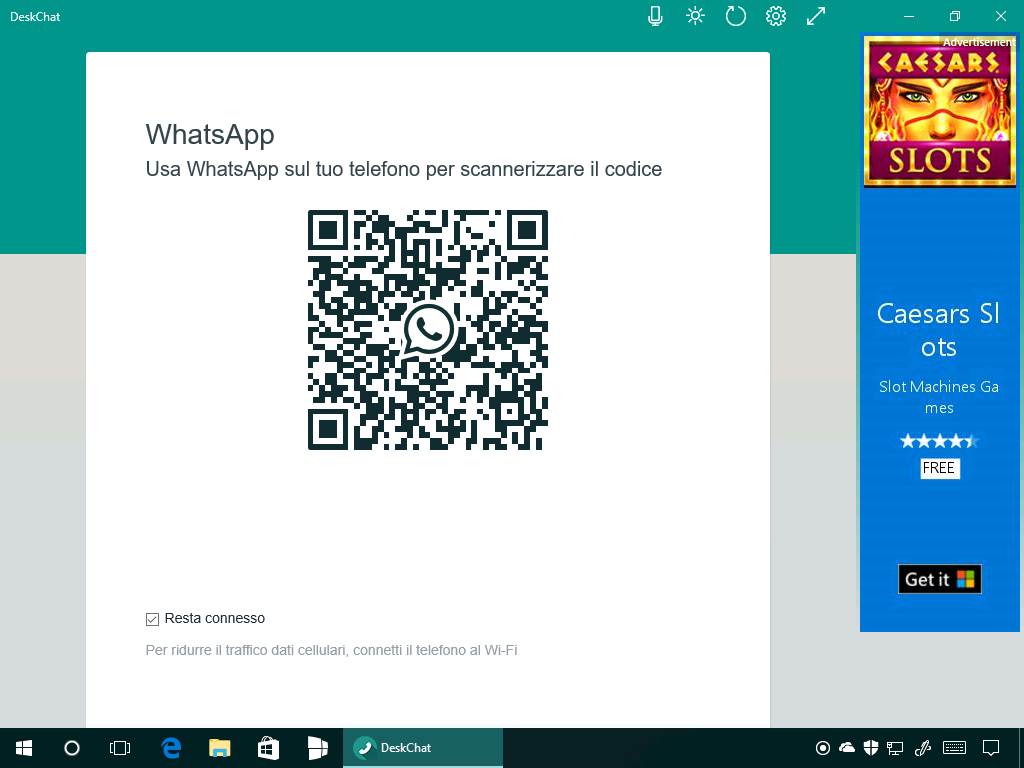Open Windows Store from taskbar

click(x=268, y=748)
